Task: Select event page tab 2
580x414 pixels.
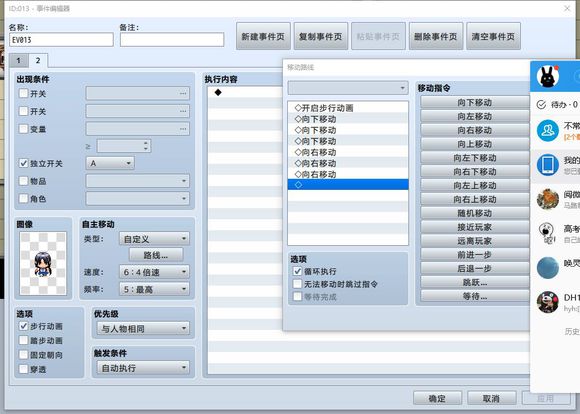Action: click(x=38, y=60)
